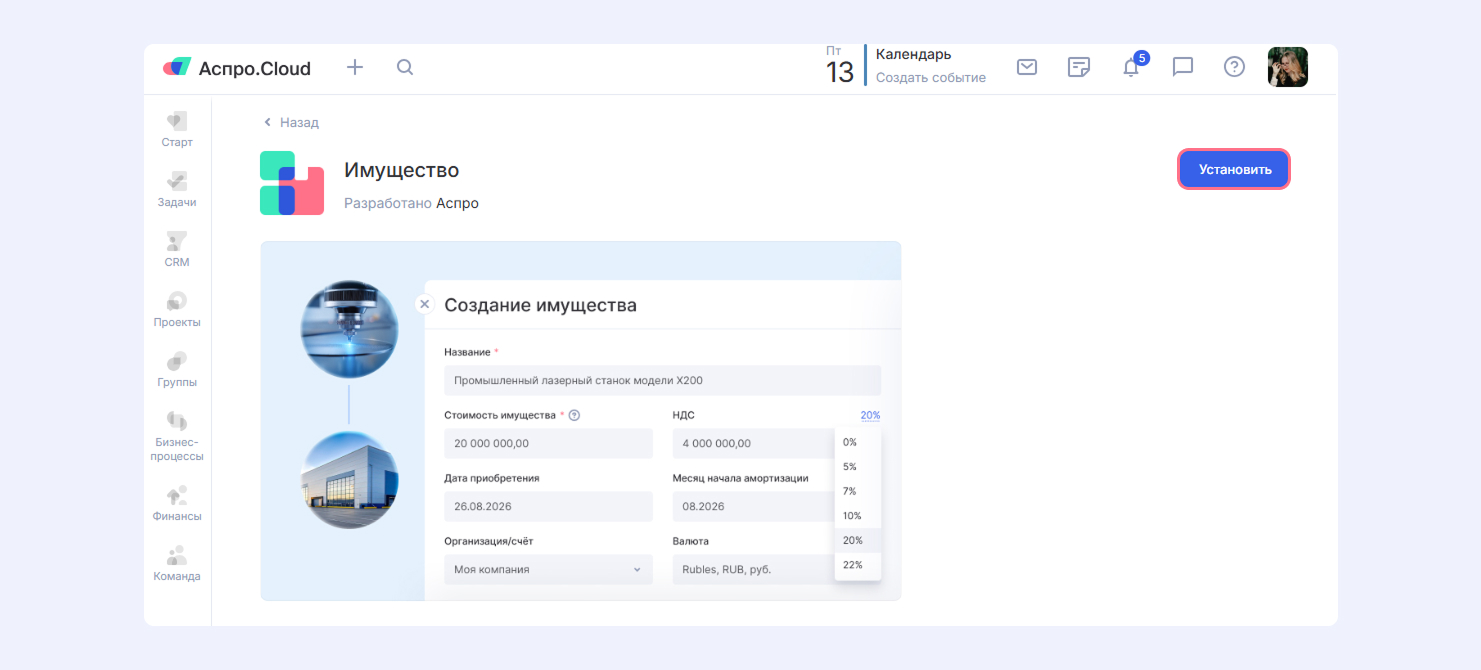Click the Установить button
1481x670 pixels.
pyautogui.click(x=1234, y=169)
